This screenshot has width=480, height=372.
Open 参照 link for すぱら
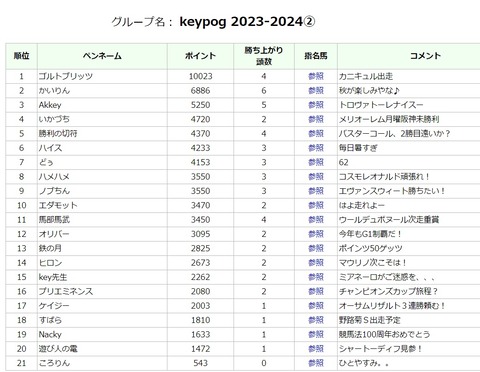click(316, 320)
